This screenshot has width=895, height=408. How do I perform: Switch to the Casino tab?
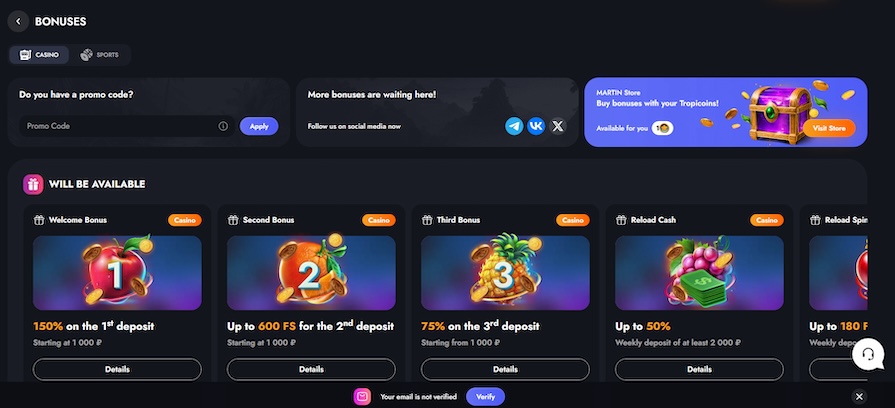pos(39,55)
